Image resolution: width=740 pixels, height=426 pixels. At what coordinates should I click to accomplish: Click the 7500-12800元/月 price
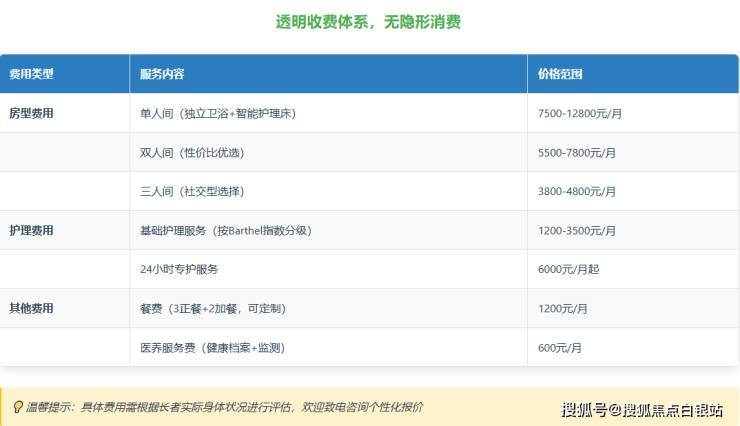tap(580, 113)
